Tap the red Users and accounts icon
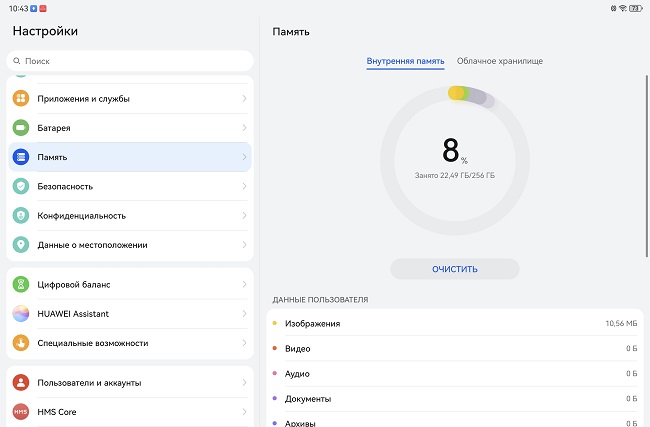This screenshot has height=427, width=650. (x=21, y=382)
